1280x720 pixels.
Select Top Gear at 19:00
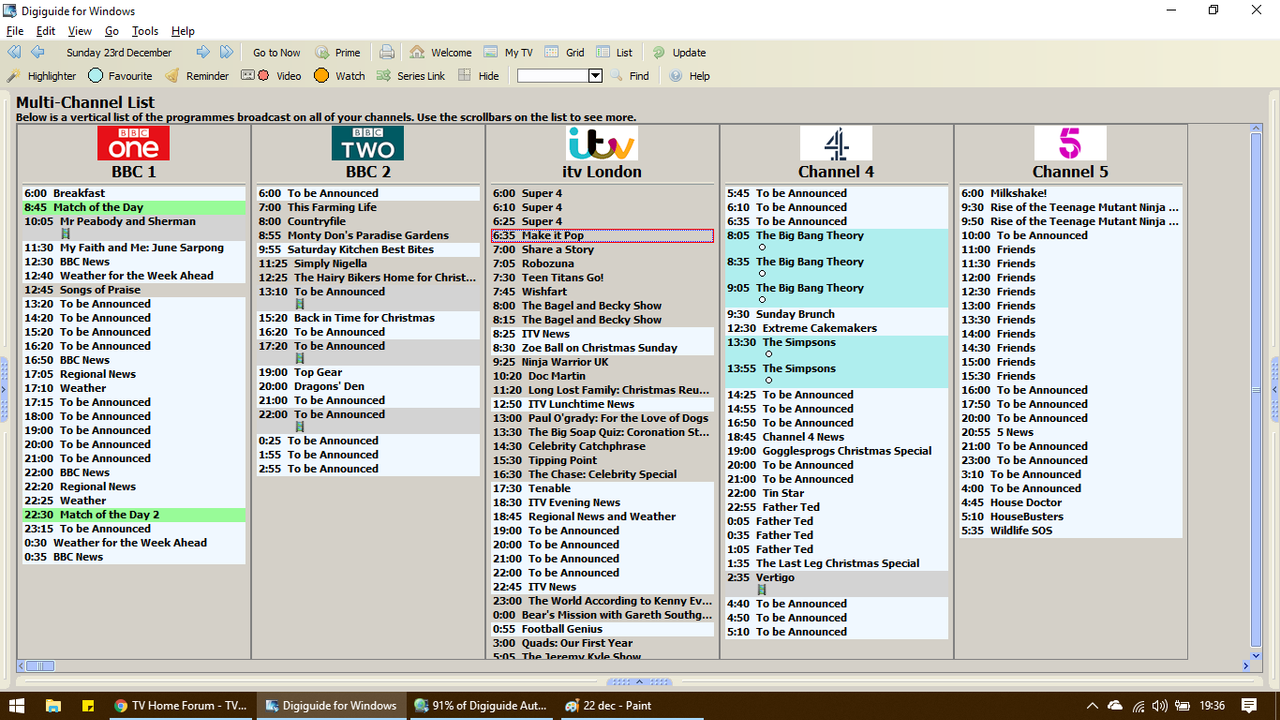coord(368,372)
